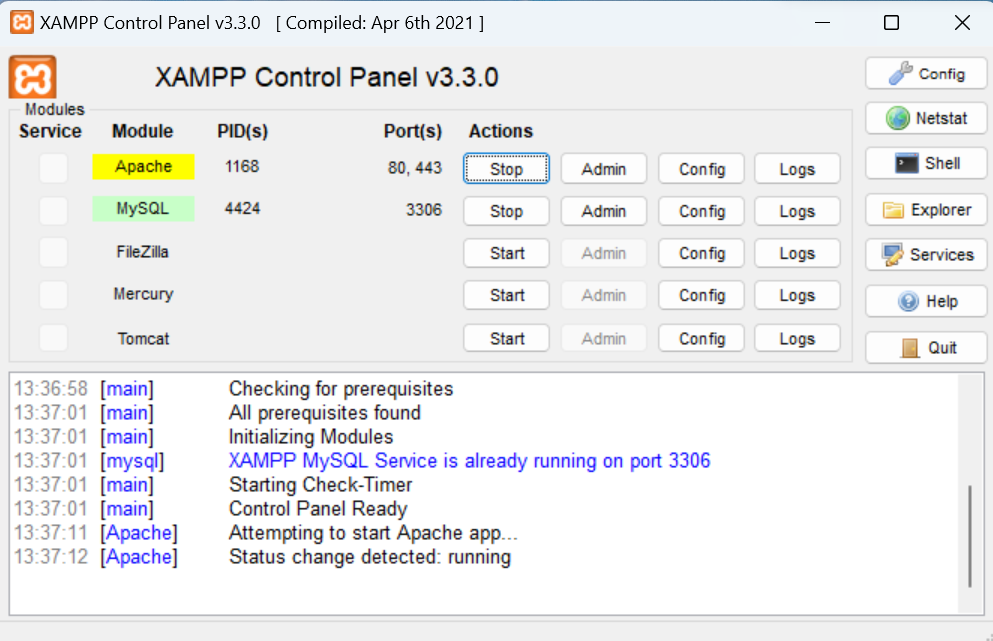Open MySQL Admin page
The width and height of the screenshot is (993, 641).
604,211
